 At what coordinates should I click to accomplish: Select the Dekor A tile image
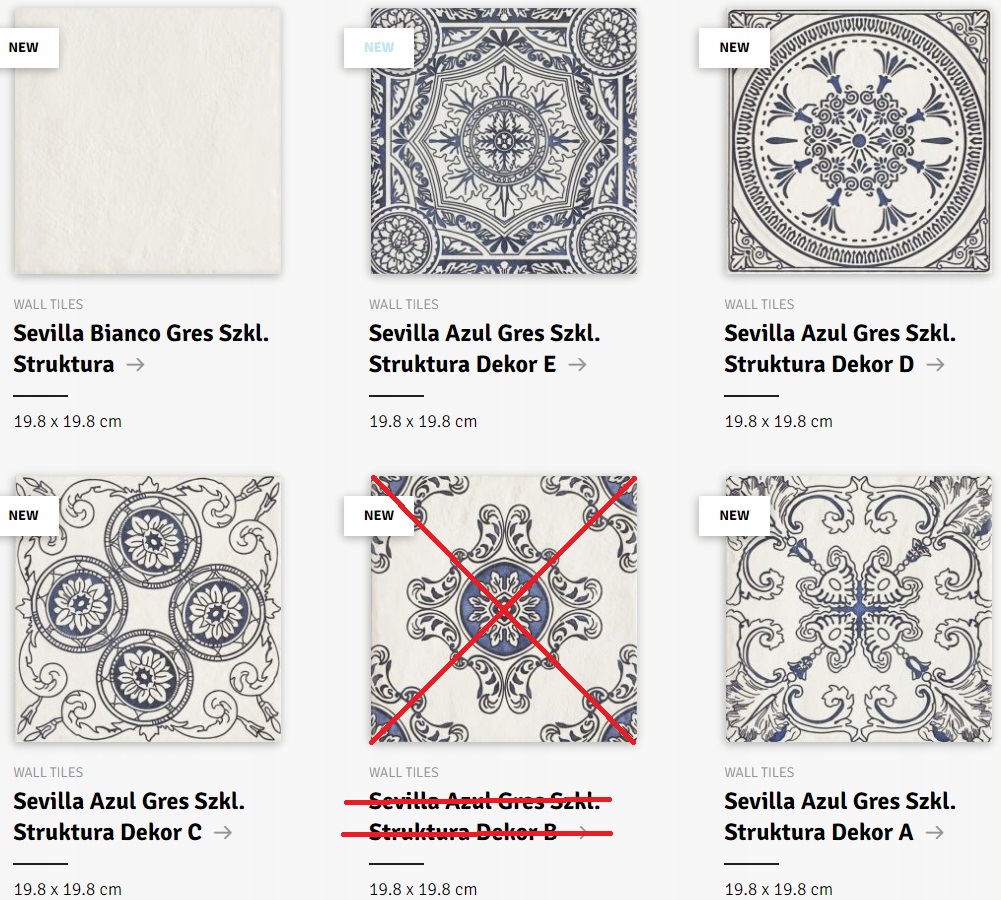pyautogui.click(x=859, y=609)
